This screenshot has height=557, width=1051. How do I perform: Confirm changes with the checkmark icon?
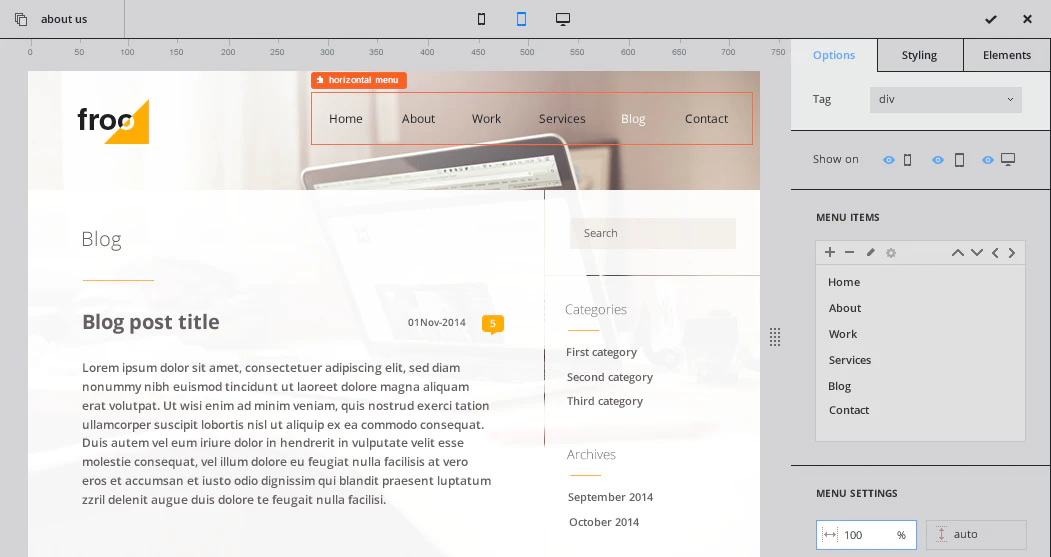coord(991,19)
